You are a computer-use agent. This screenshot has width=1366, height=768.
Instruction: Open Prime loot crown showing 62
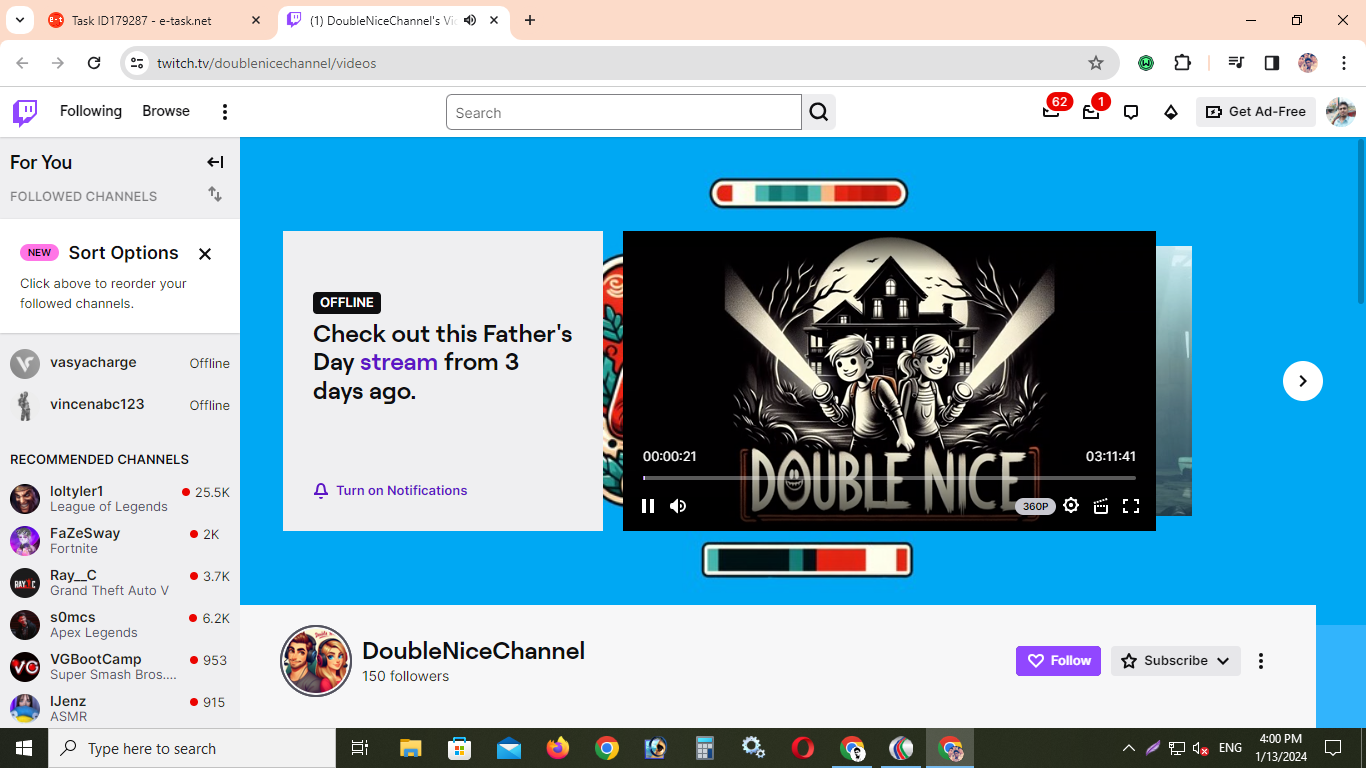click(1051, 111)
